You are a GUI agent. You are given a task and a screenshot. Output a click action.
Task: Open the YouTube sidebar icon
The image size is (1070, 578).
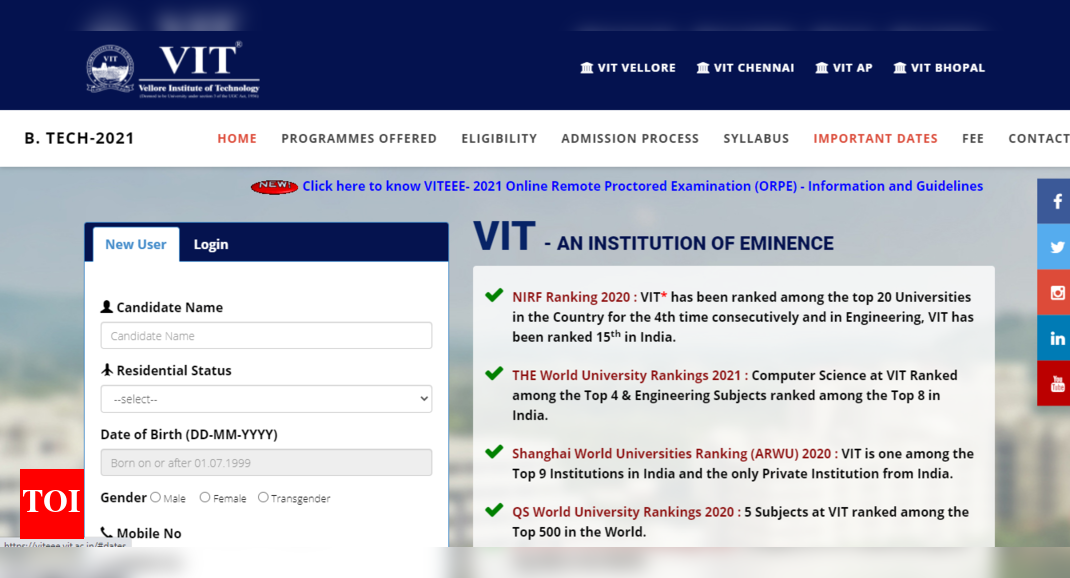pos(1054,383)
